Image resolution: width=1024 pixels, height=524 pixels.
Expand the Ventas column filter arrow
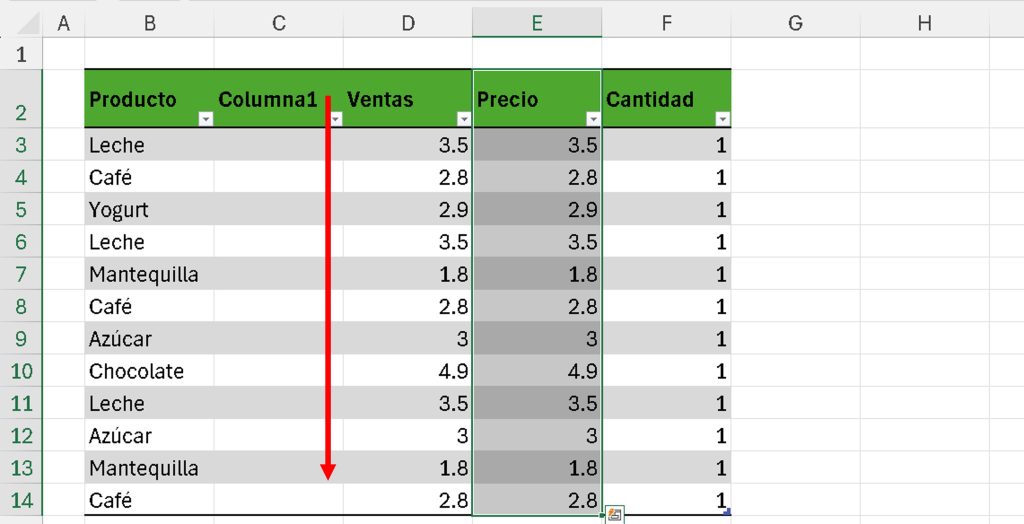coord(464,119)
